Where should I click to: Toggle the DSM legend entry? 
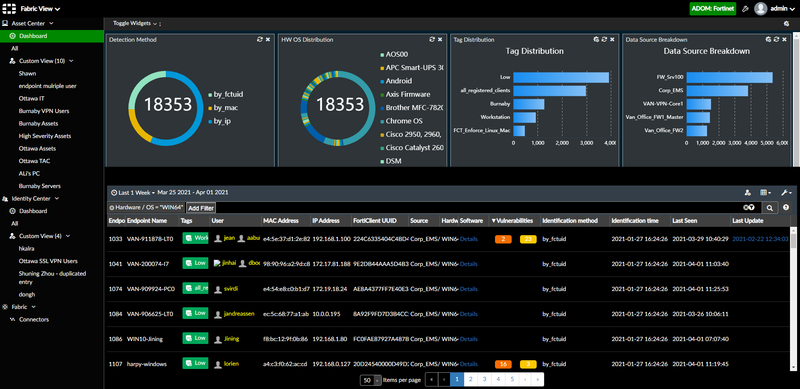click(390, 161)
